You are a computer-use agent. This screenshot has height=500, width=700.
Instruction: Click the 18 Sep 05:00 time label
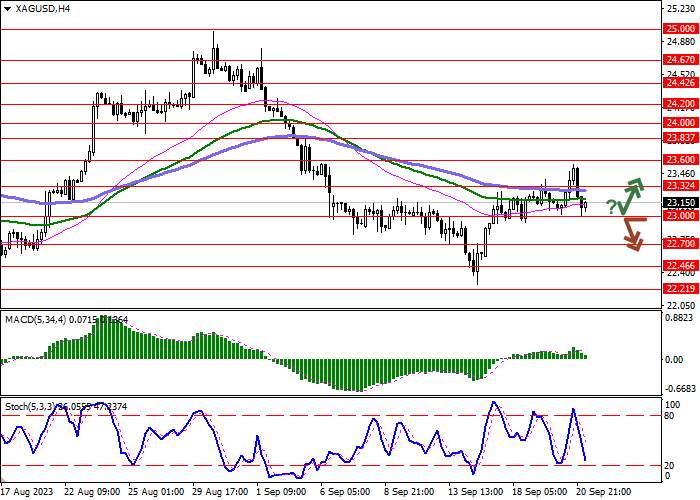pyautogui.click(x=541, y=492)
